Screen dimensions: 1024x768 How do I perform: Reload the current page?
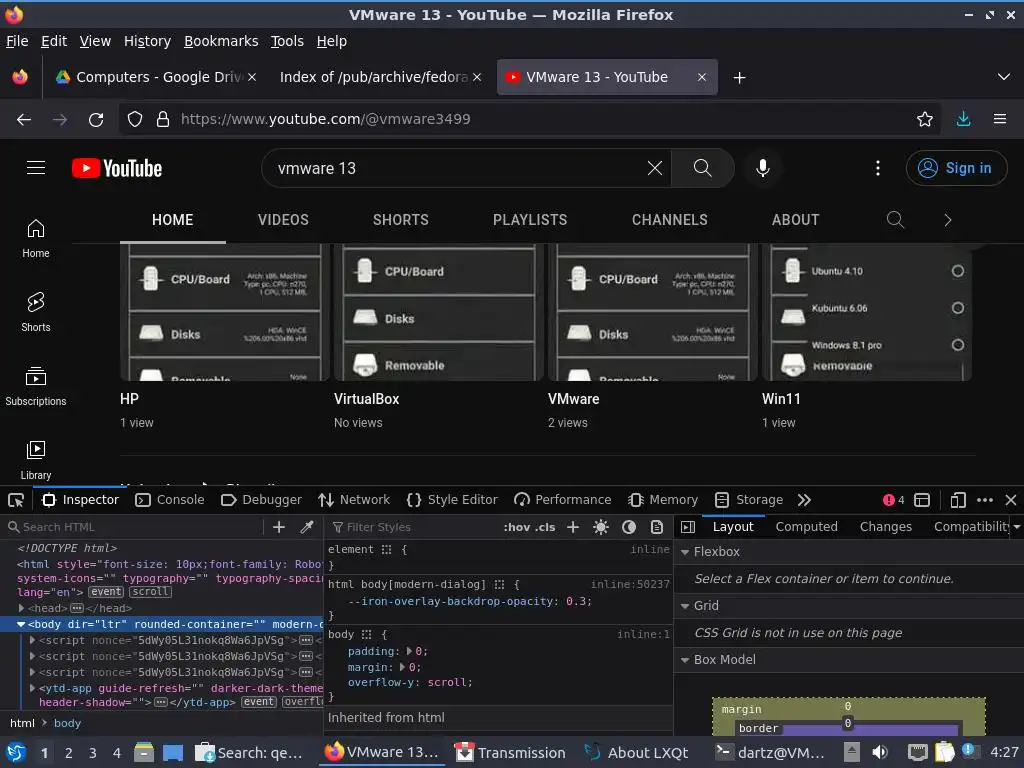click(96, 120)
